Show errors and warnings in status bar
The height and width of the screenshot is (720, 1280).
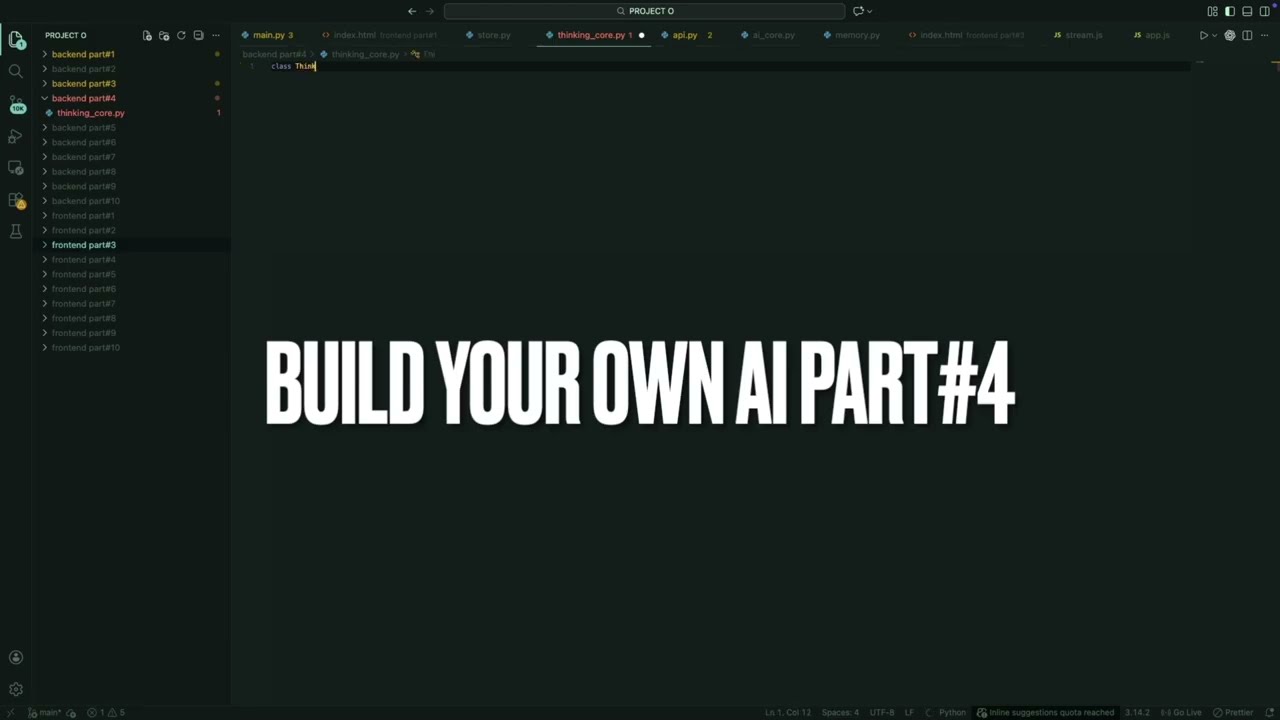pos(106,712)
